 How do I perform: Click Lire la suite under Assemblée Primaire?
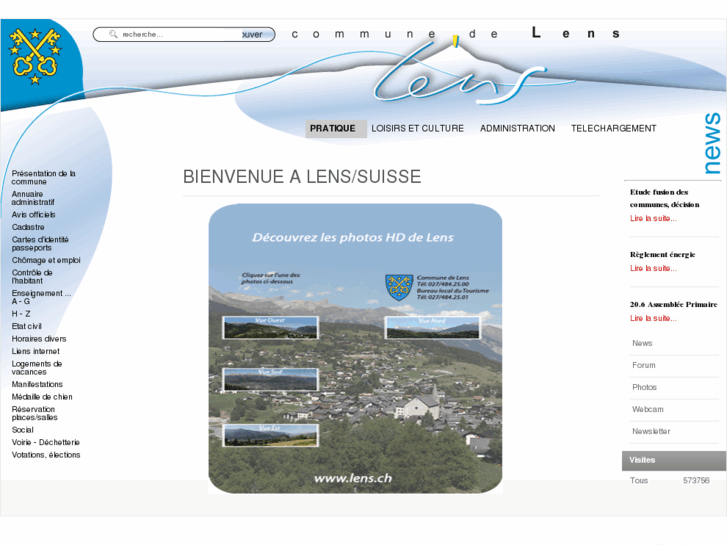[653, 319]
